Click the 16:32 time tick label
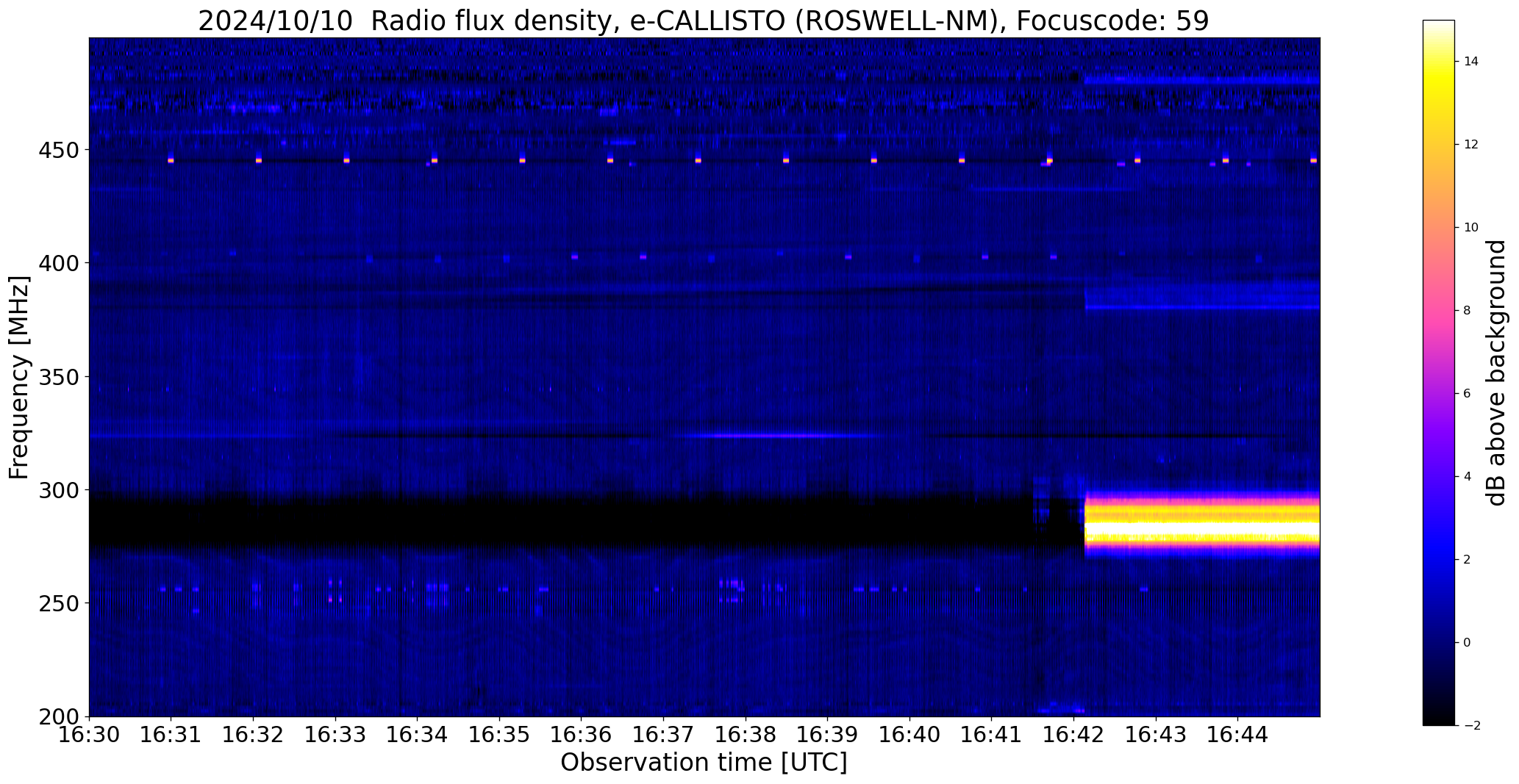 click(x=254, y=734)
